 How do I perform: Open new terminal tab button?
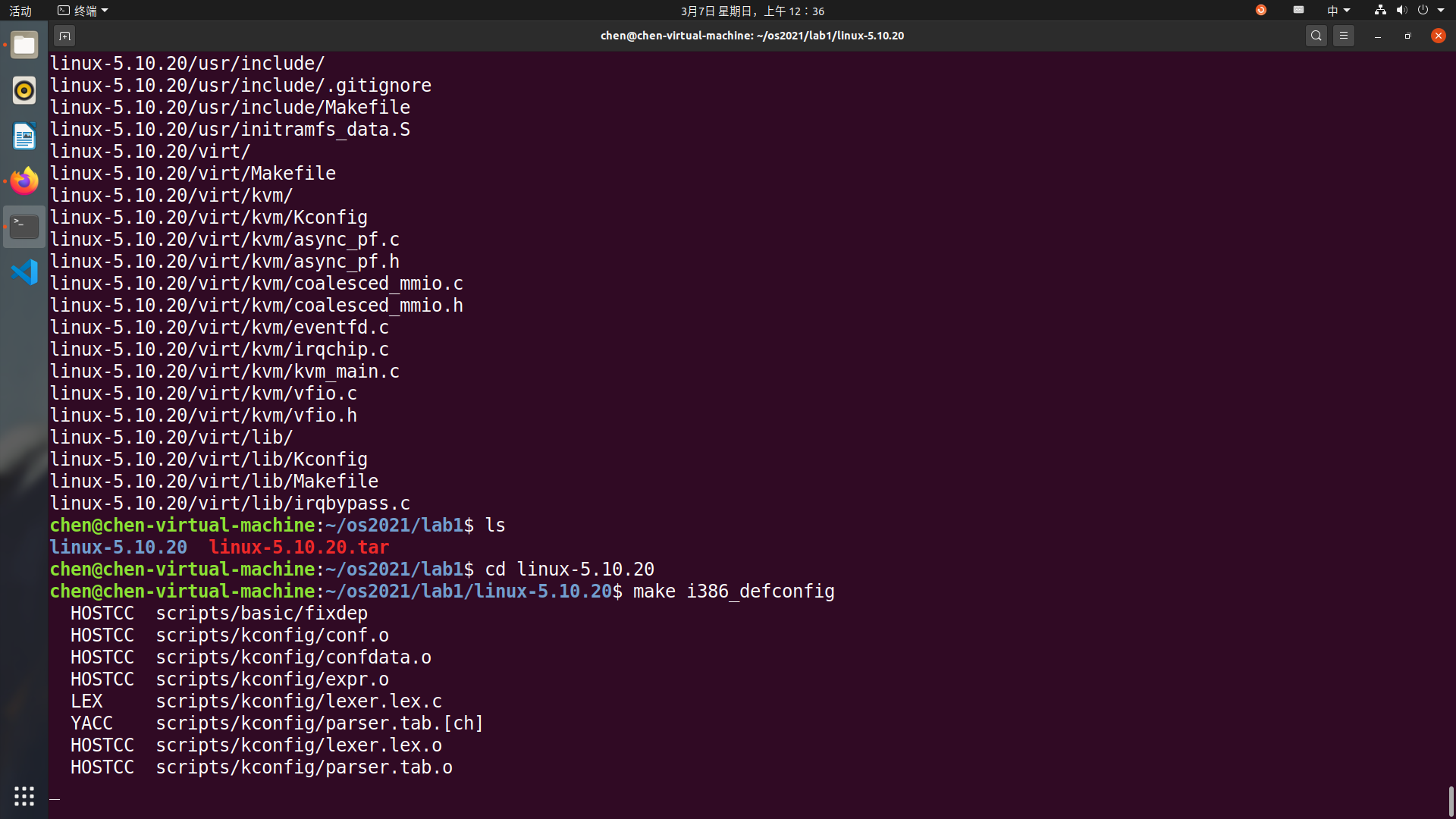point(64,36)
